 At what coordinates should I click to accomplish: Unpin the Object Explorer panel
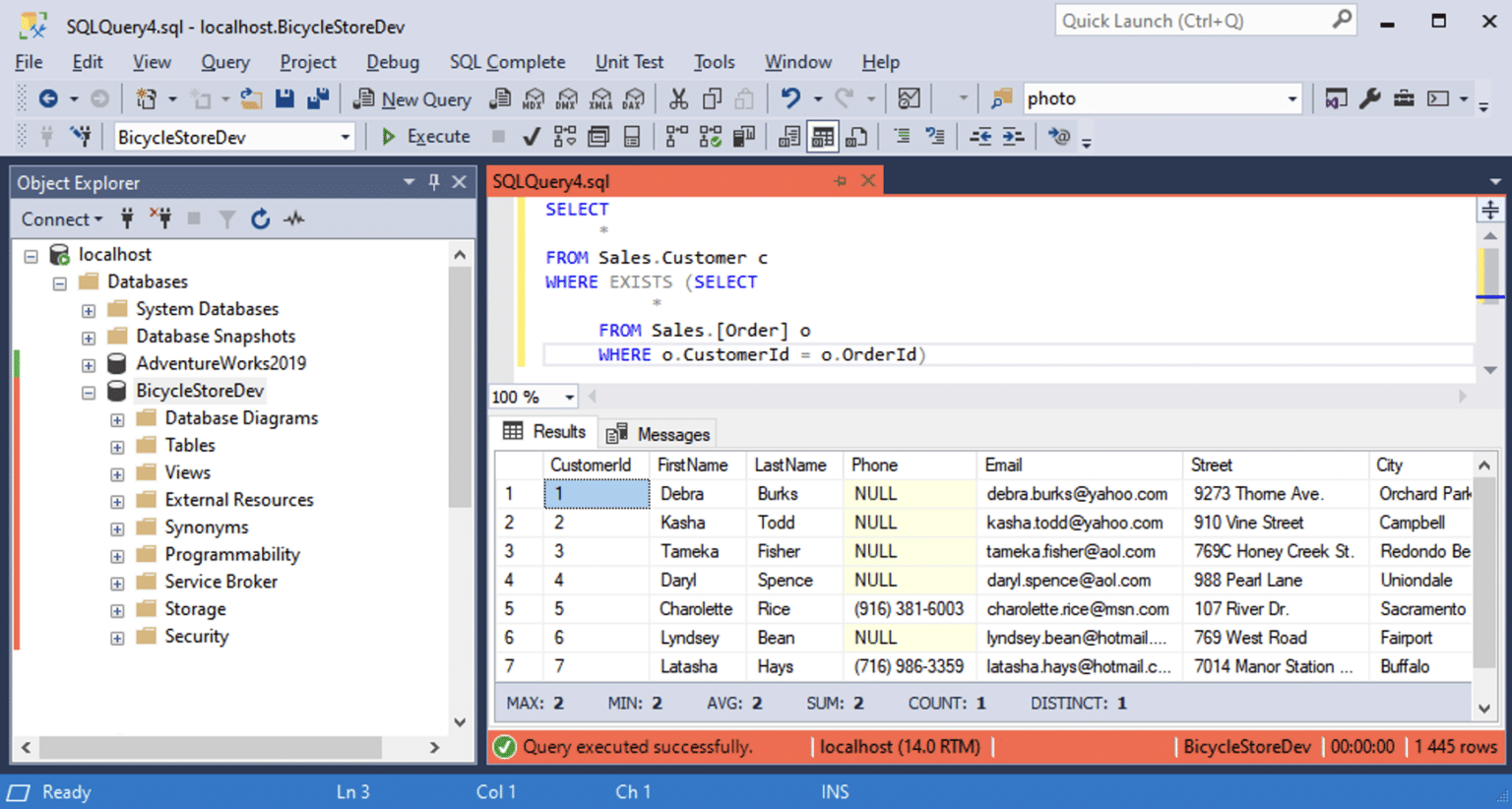coord(433,182)
